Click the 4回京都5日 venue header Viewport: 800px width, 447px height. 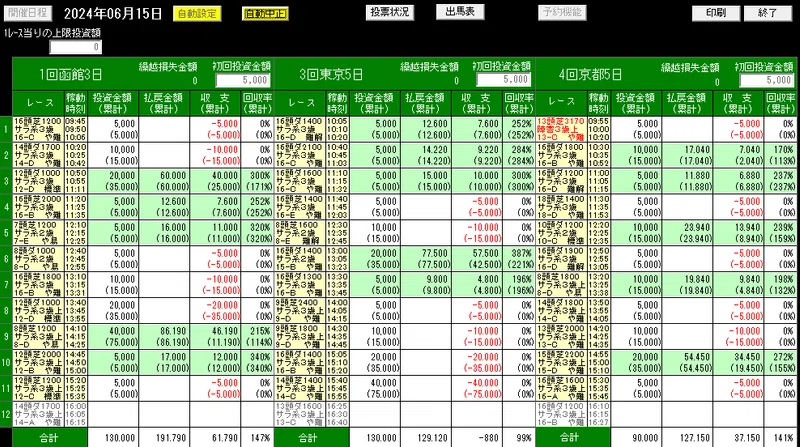(590, 74)
